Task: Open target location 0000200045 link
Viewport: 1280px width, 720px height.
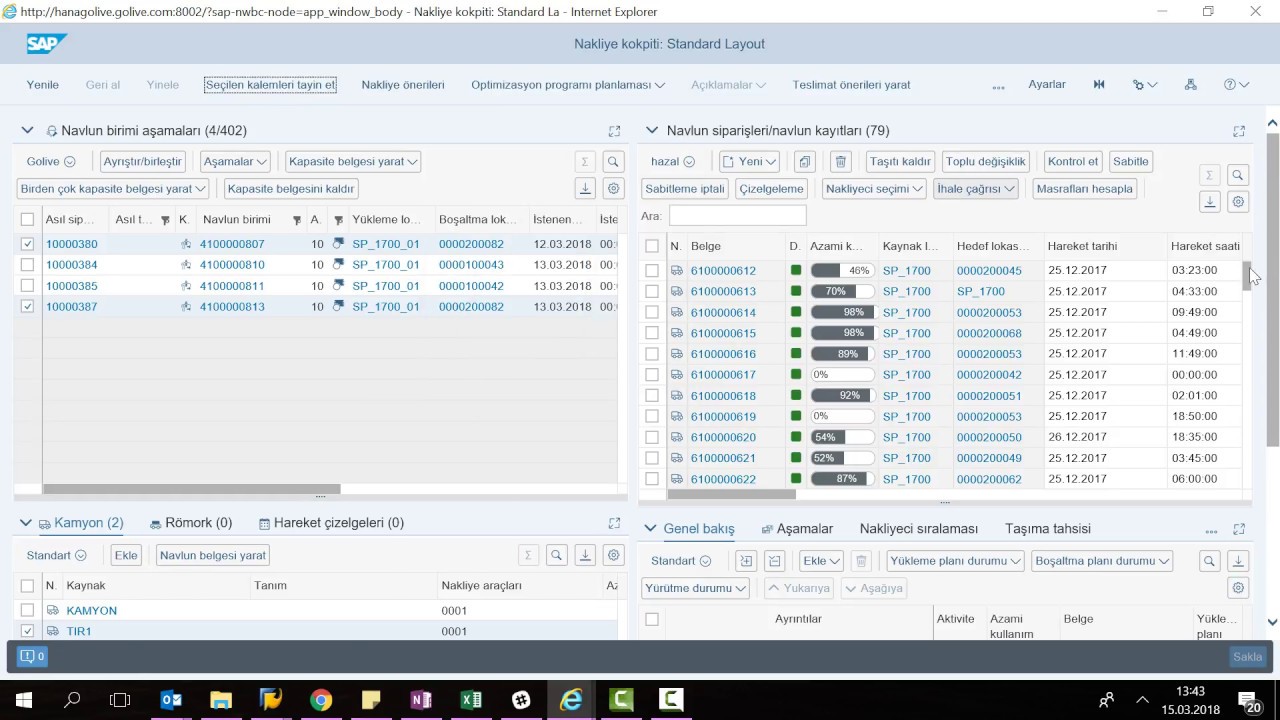Action: tap(989, 271)
